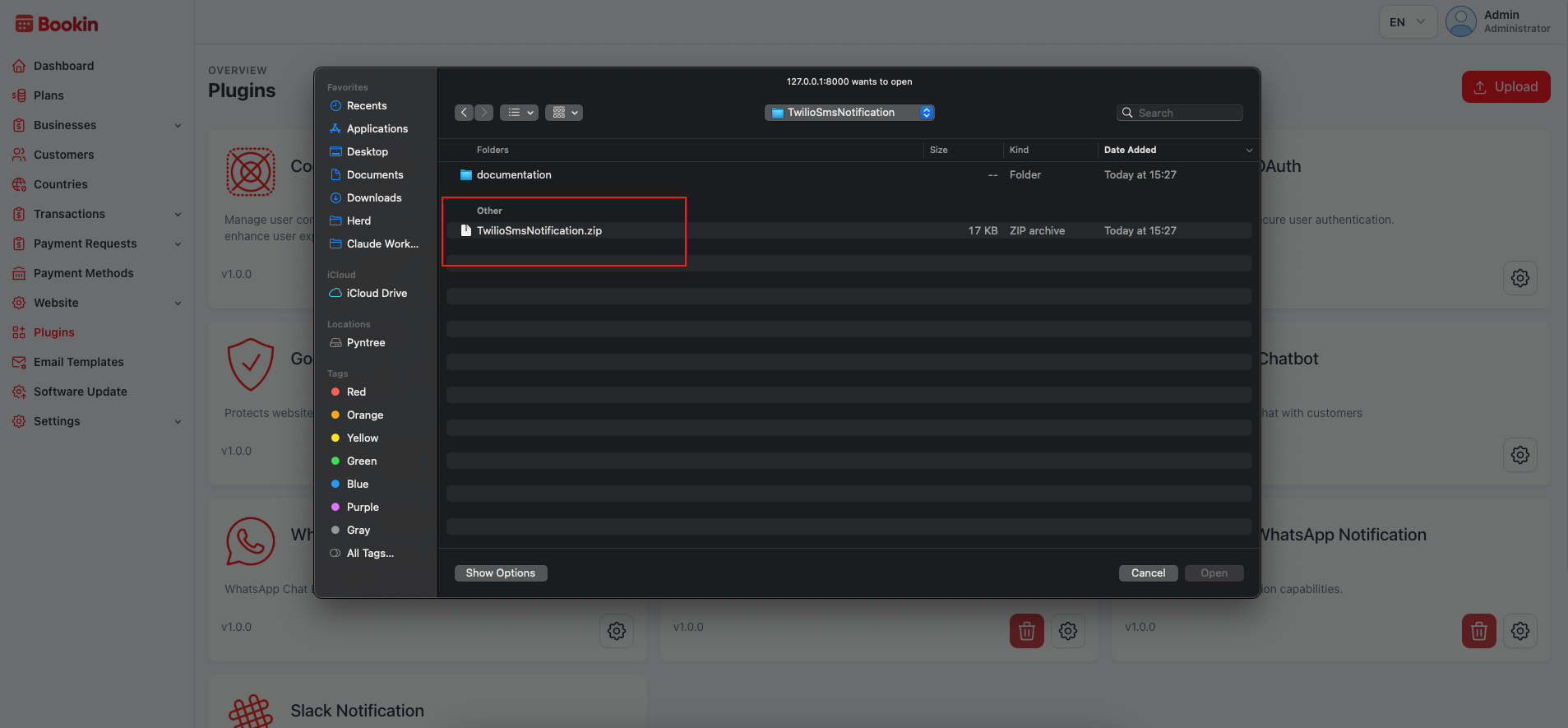Sort by the Kind column header
The image size is (1568, 728).
(1019, 150)
